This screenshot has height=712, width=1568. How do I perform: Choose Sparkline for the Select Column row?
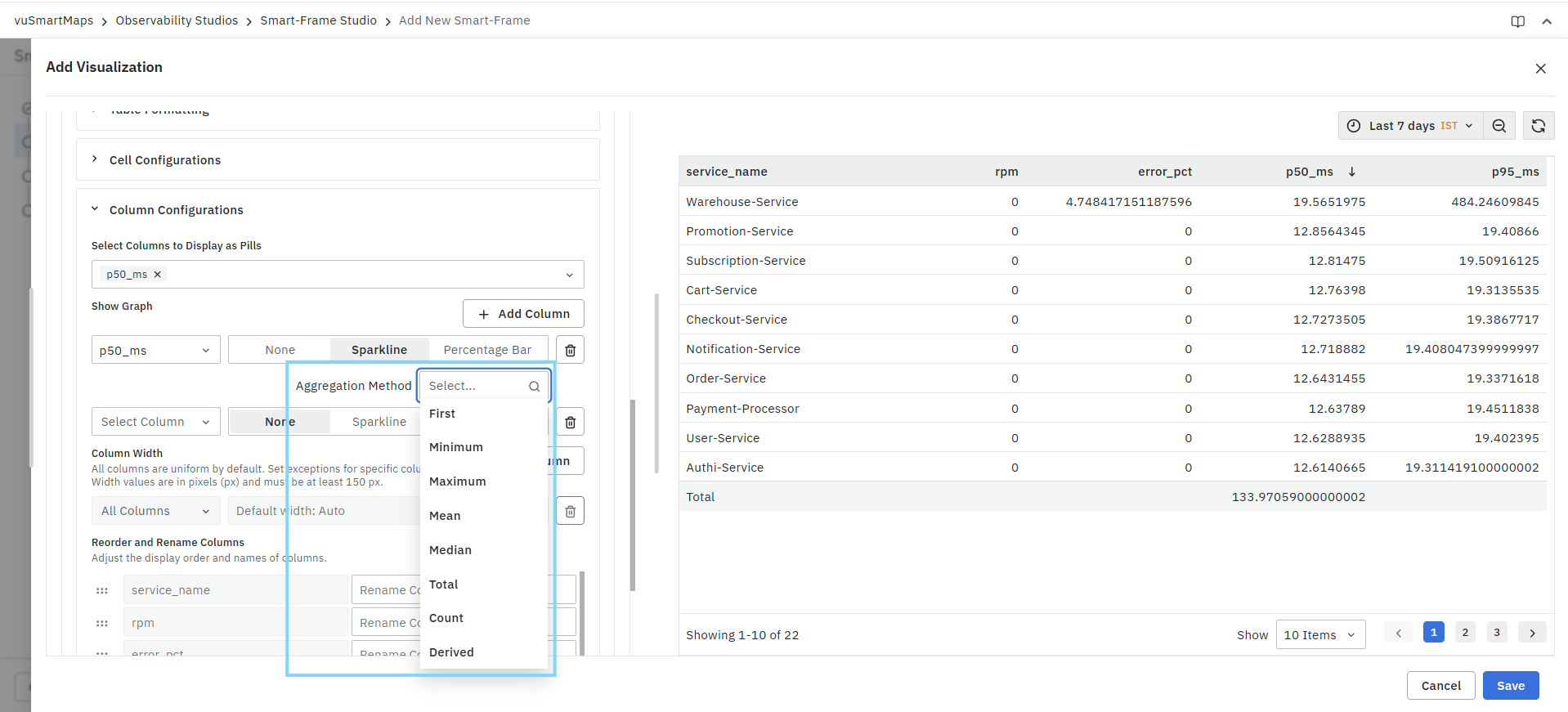[x=379, y=422]
